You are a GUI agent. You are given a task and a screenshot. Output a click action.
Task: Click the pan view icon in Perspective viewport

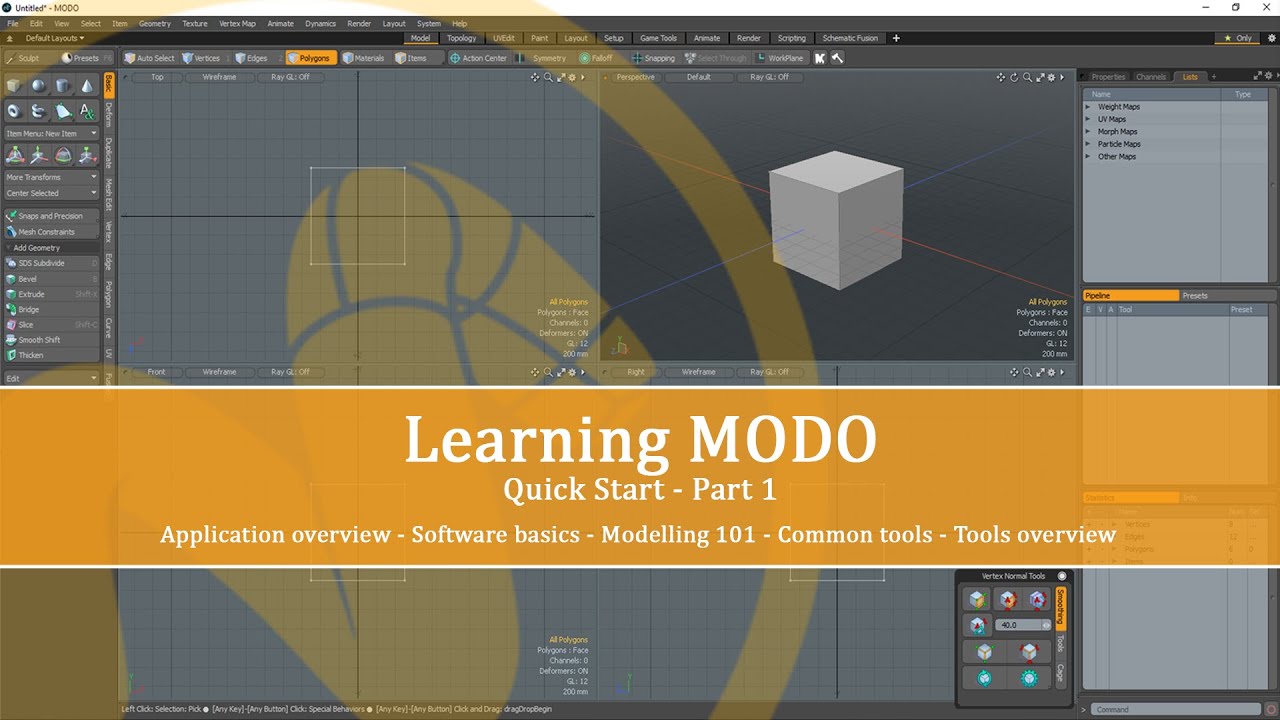click(x=1001, y=77)
